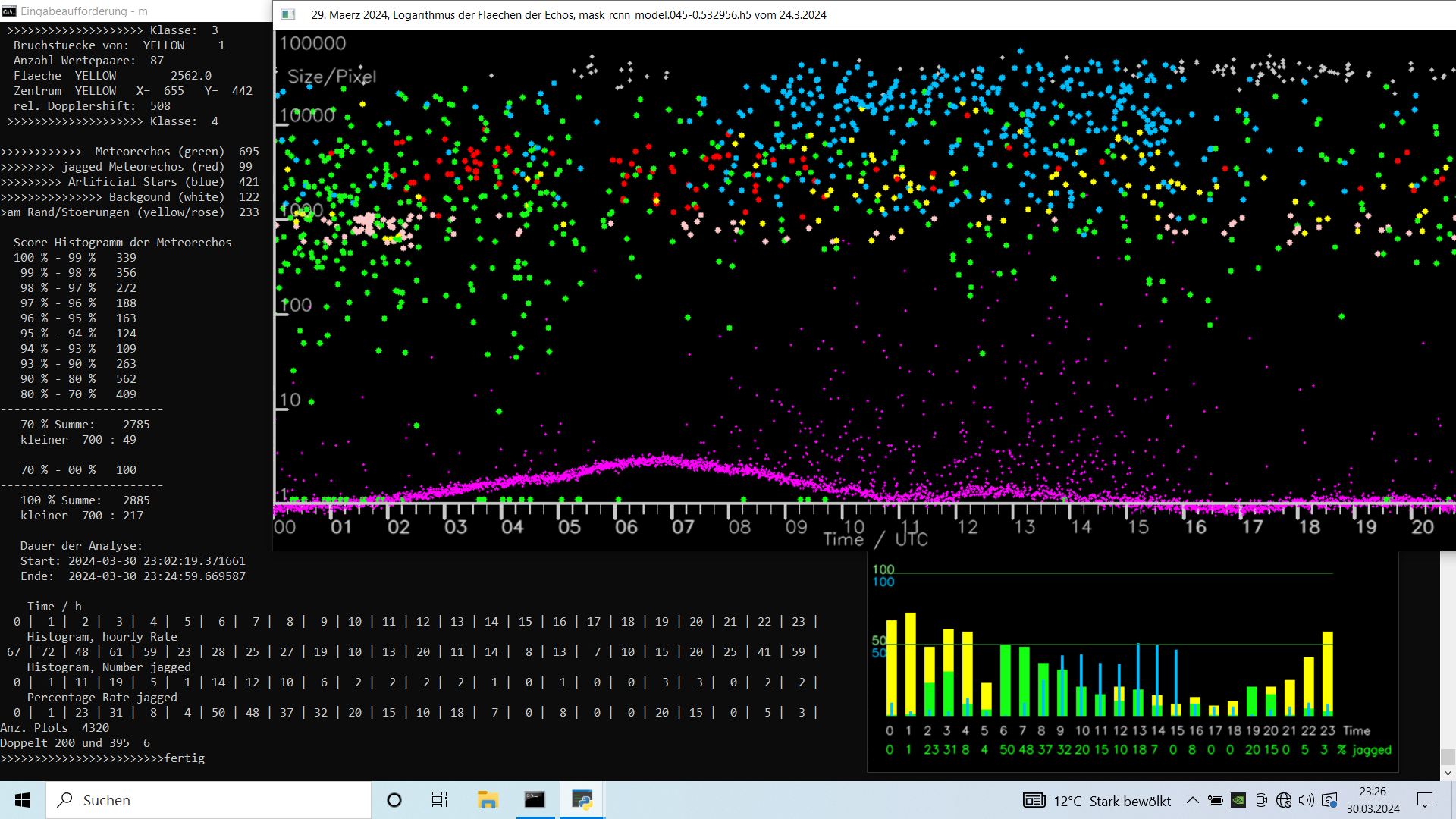Click the 'Dauer der Analyse:' text
This screenshot has width=1456, height=819.
(x=81, y=546)
